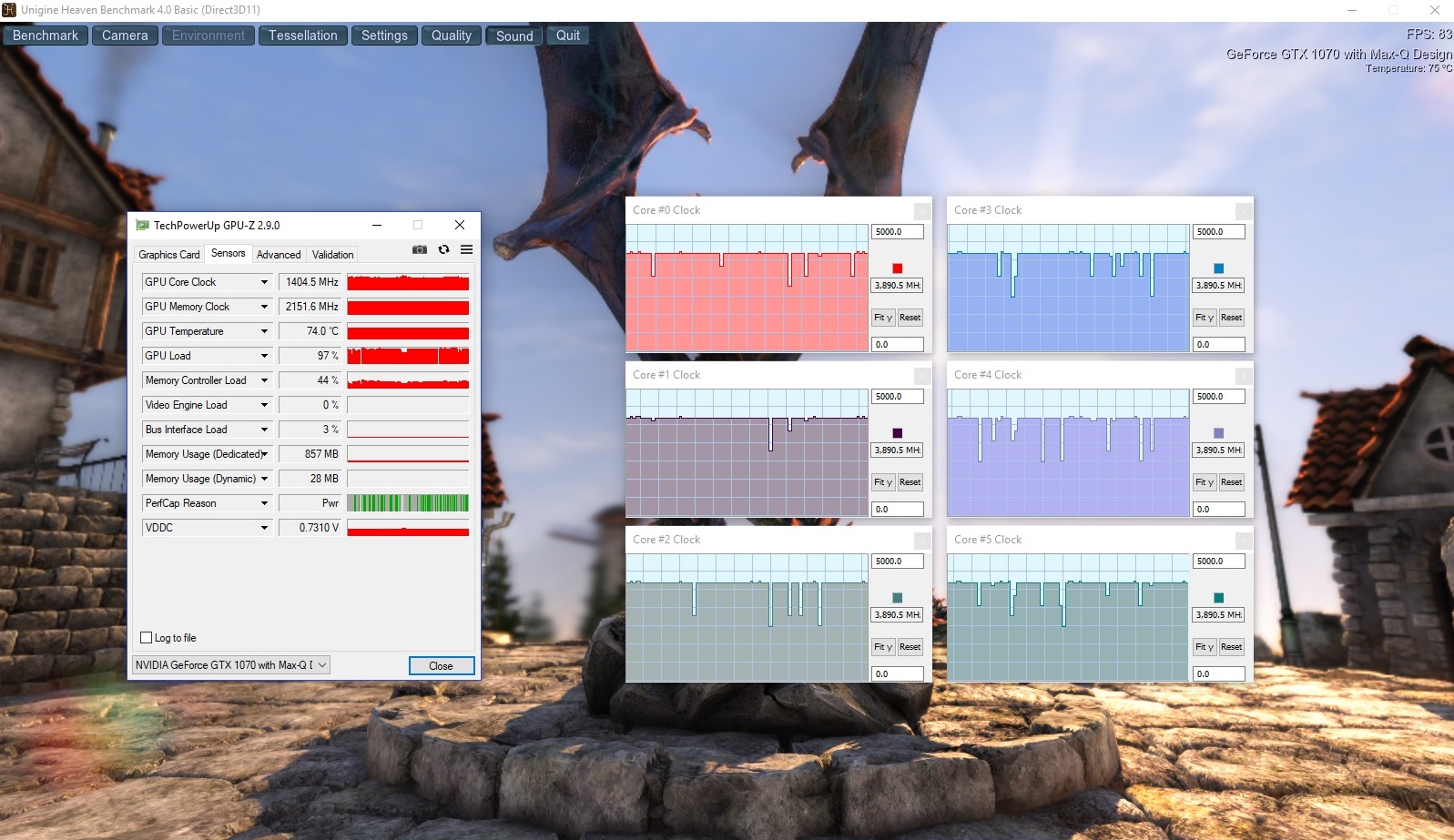
Task: Open the GPU-Z hamburger menu
Action: pyautogui.click(x=466, y=249)
